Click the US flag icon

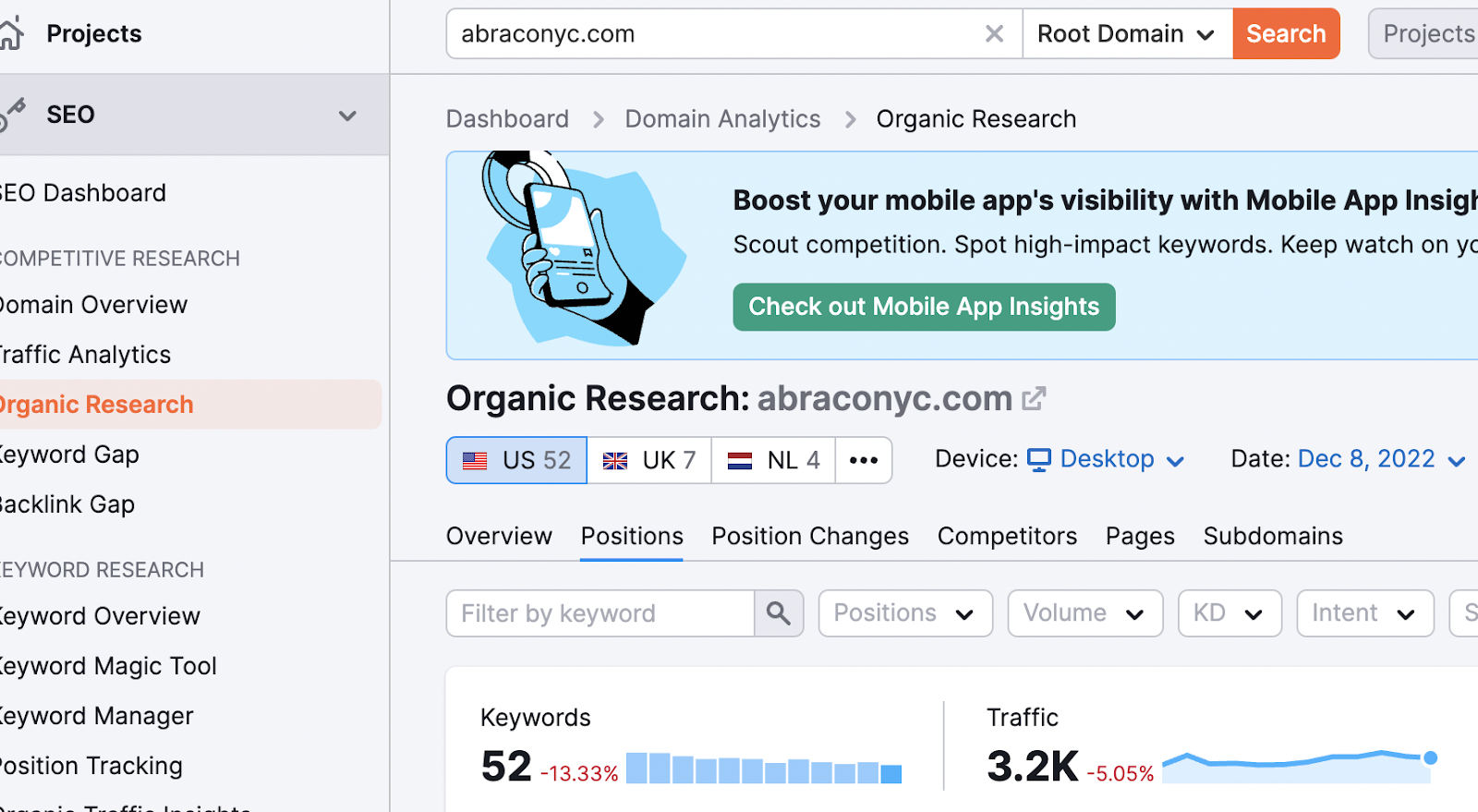tap(475, 460)
